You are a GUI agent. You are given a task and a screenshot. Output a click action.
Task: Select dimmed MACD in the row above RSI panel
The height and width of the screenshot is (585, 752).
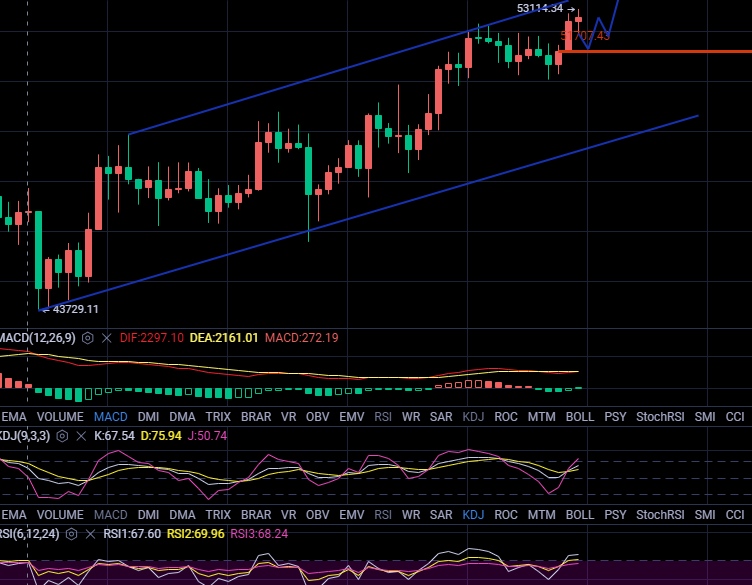coord(111,515)
